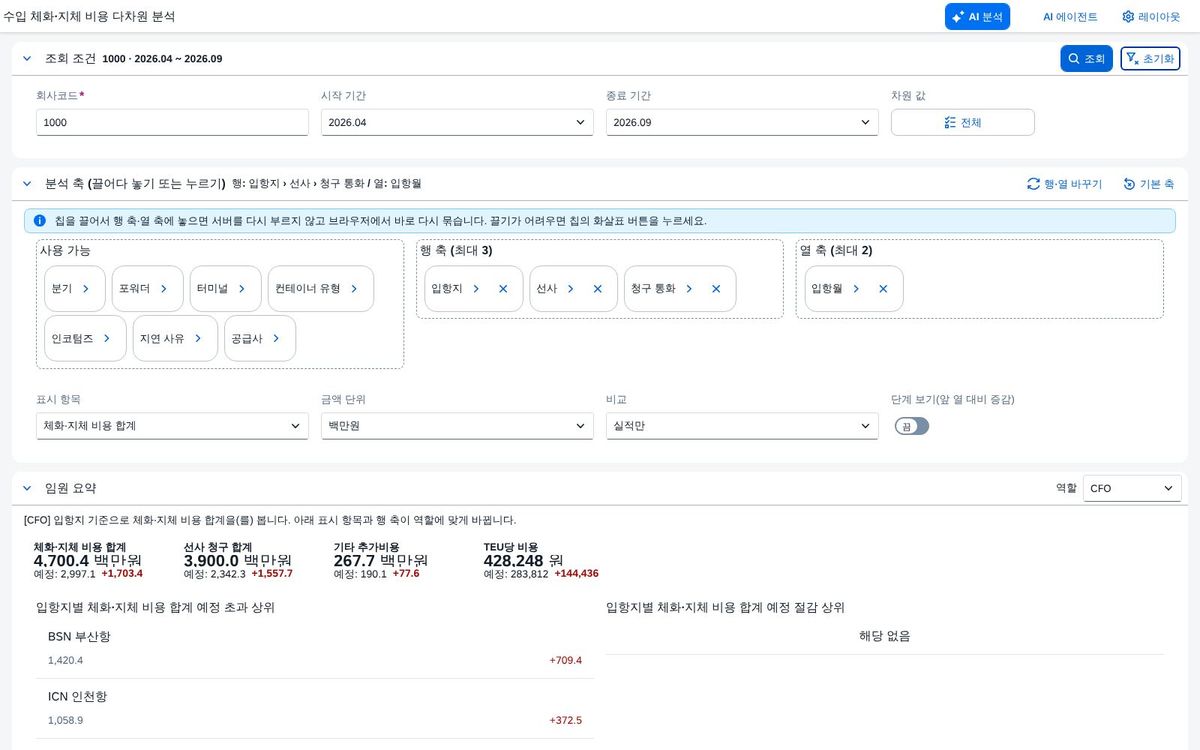
Task: Click the 초기화 filter reset button
Action: click(1150, 59)
